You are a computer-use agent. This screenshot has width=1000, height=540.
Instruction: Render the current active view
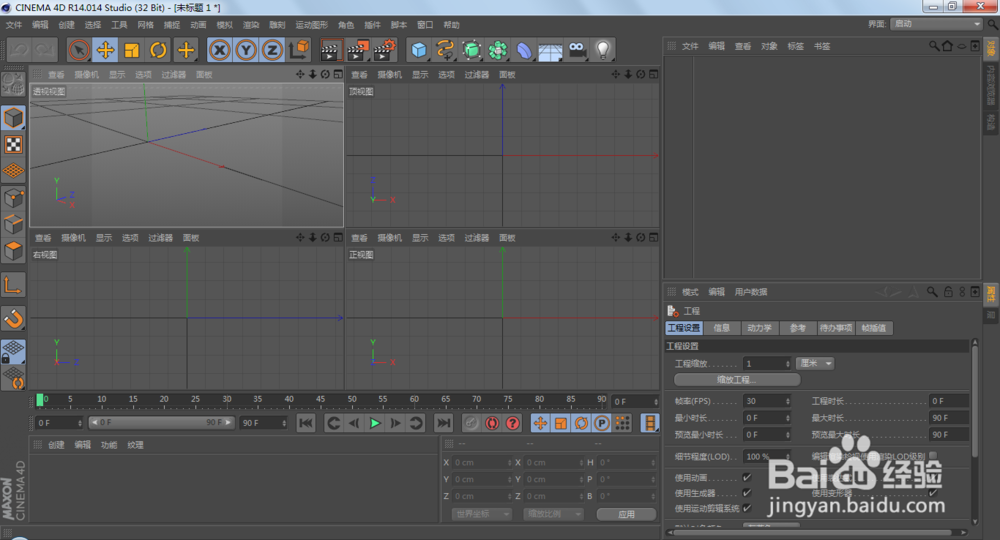point(331,50)
